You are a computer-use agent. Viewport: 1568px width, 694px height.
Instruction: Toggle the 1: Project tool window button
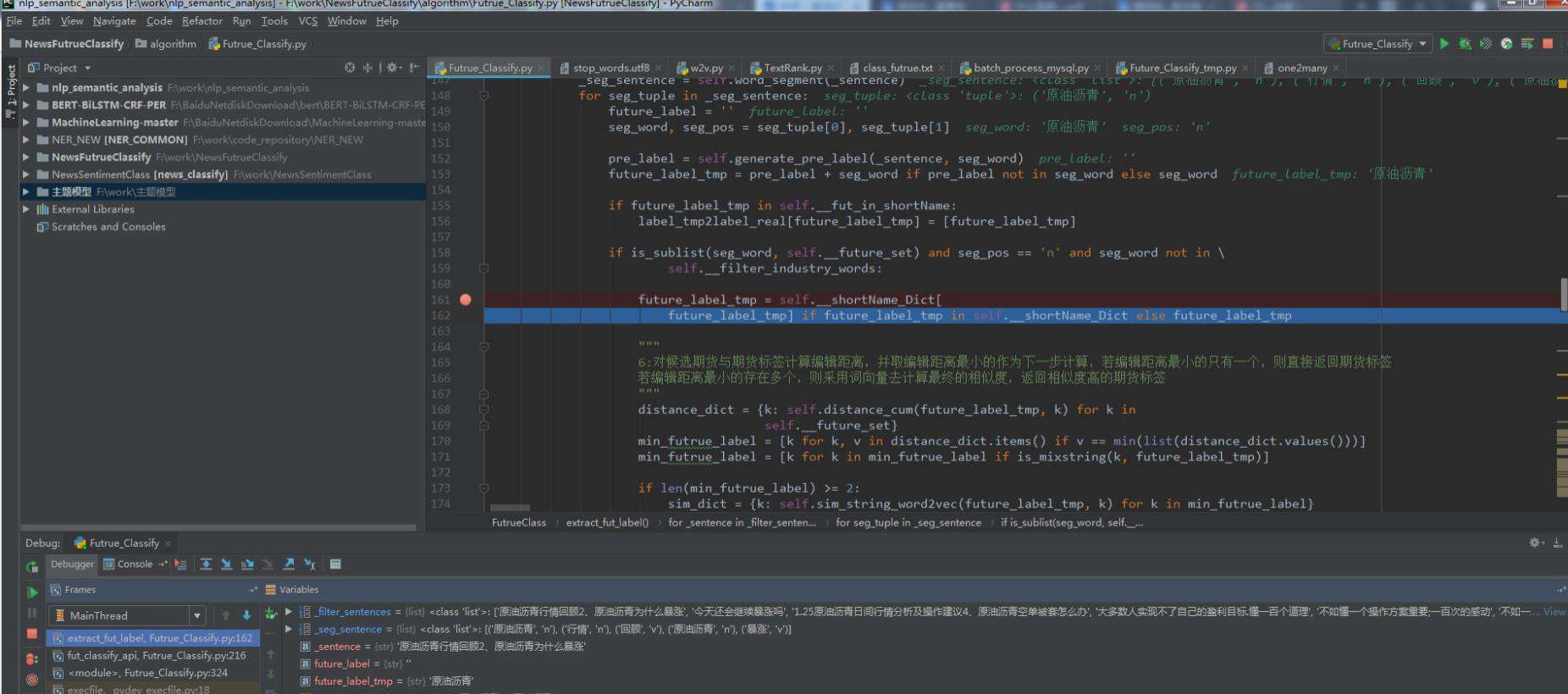click(x=10, y=90)
